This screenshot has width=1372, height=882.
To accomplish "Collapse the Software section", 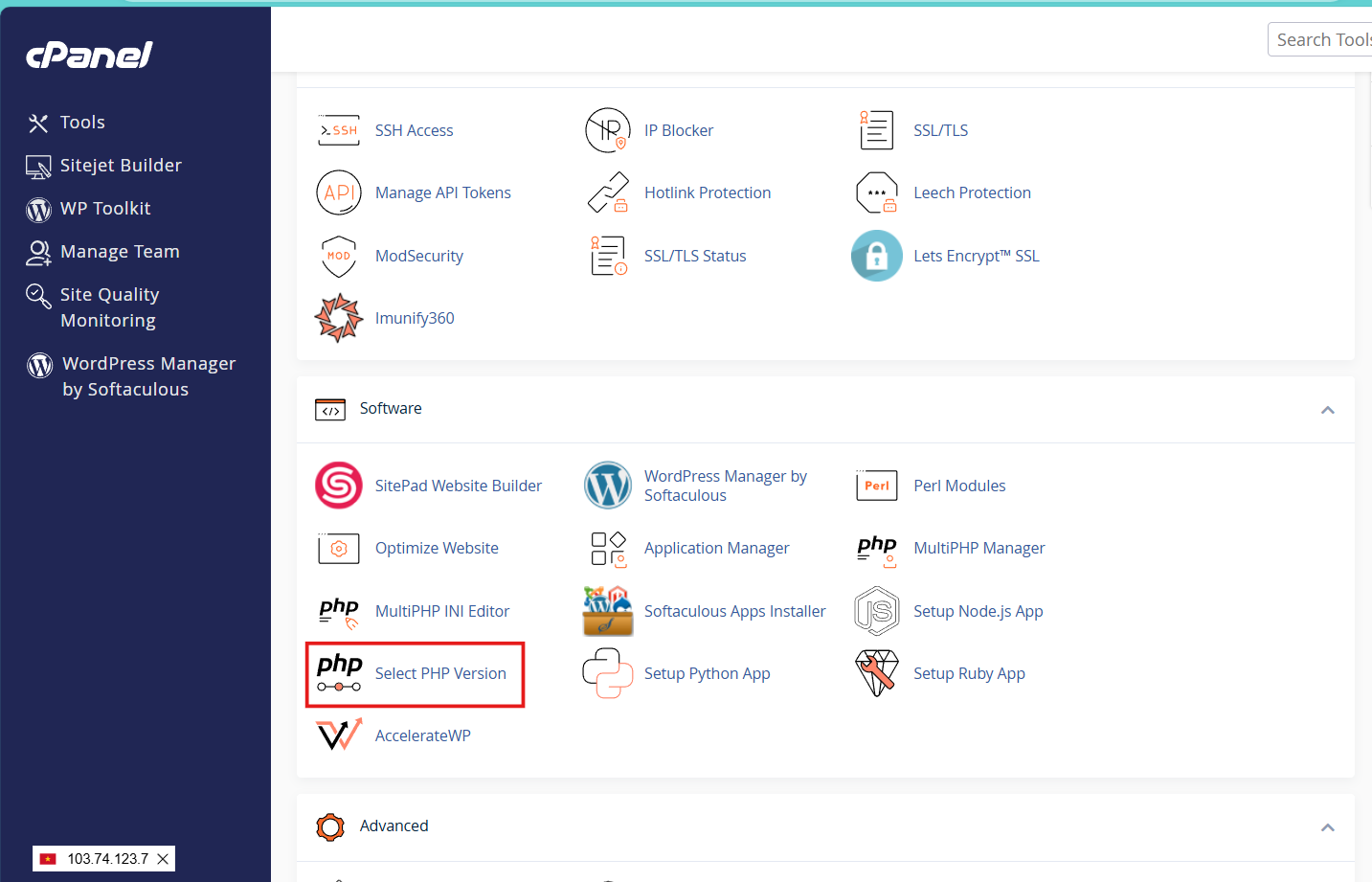I will tap(1328, 410).
